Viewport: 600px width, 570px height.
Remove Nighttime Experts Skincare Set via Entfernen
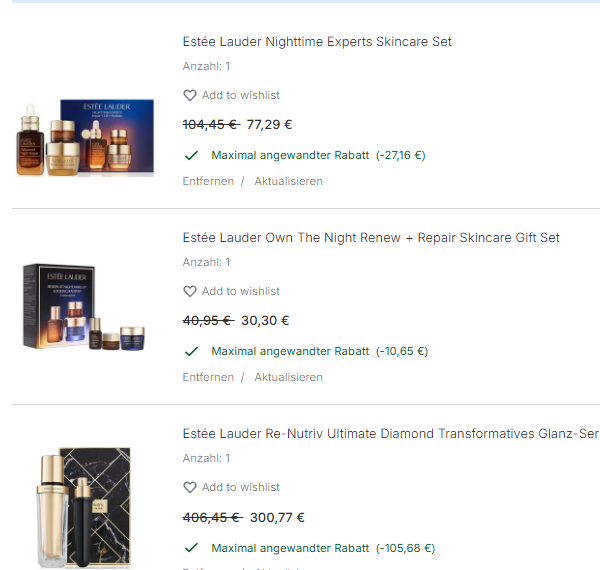point(208,181)
